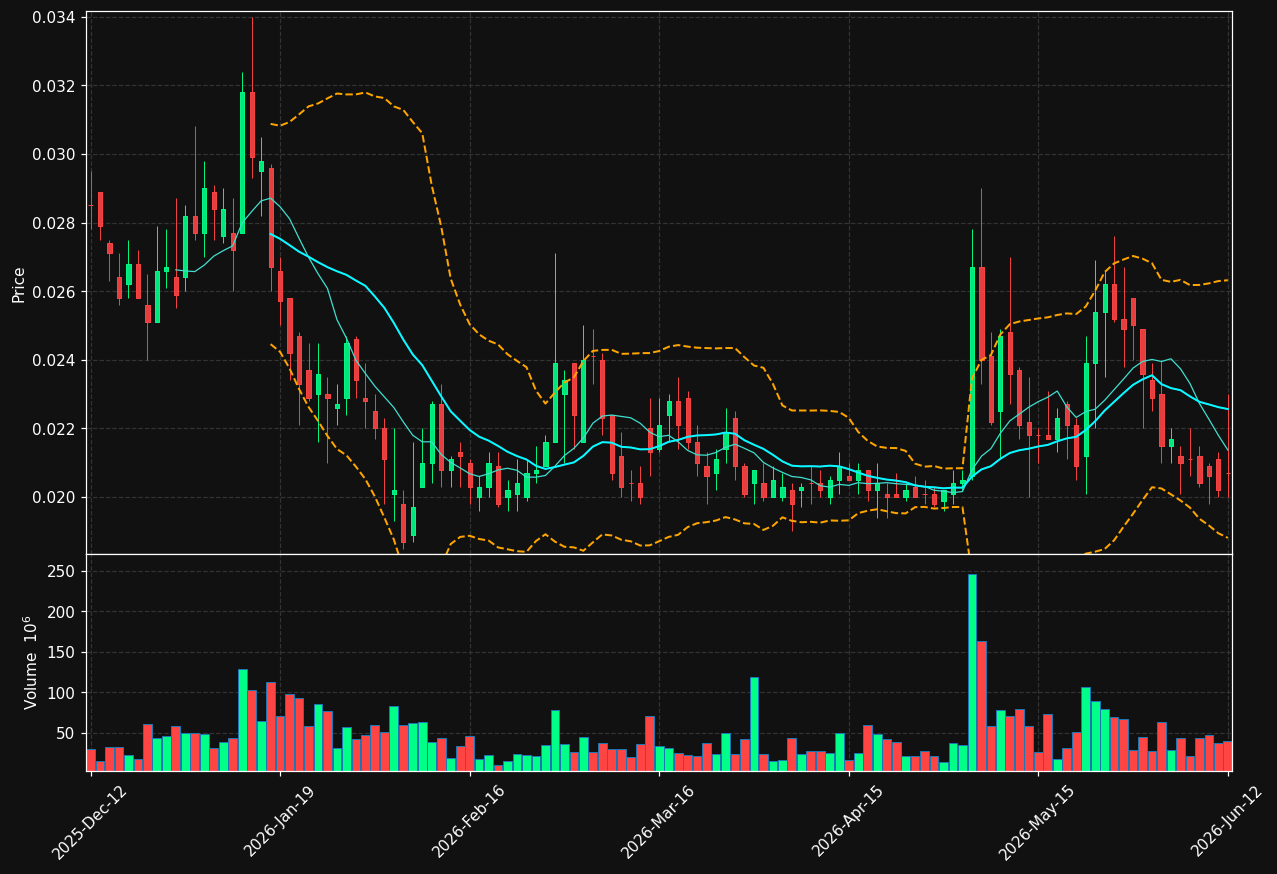Click the 0.020 price axis label
The image size is (1277, 874).
(x=52, y=497)
